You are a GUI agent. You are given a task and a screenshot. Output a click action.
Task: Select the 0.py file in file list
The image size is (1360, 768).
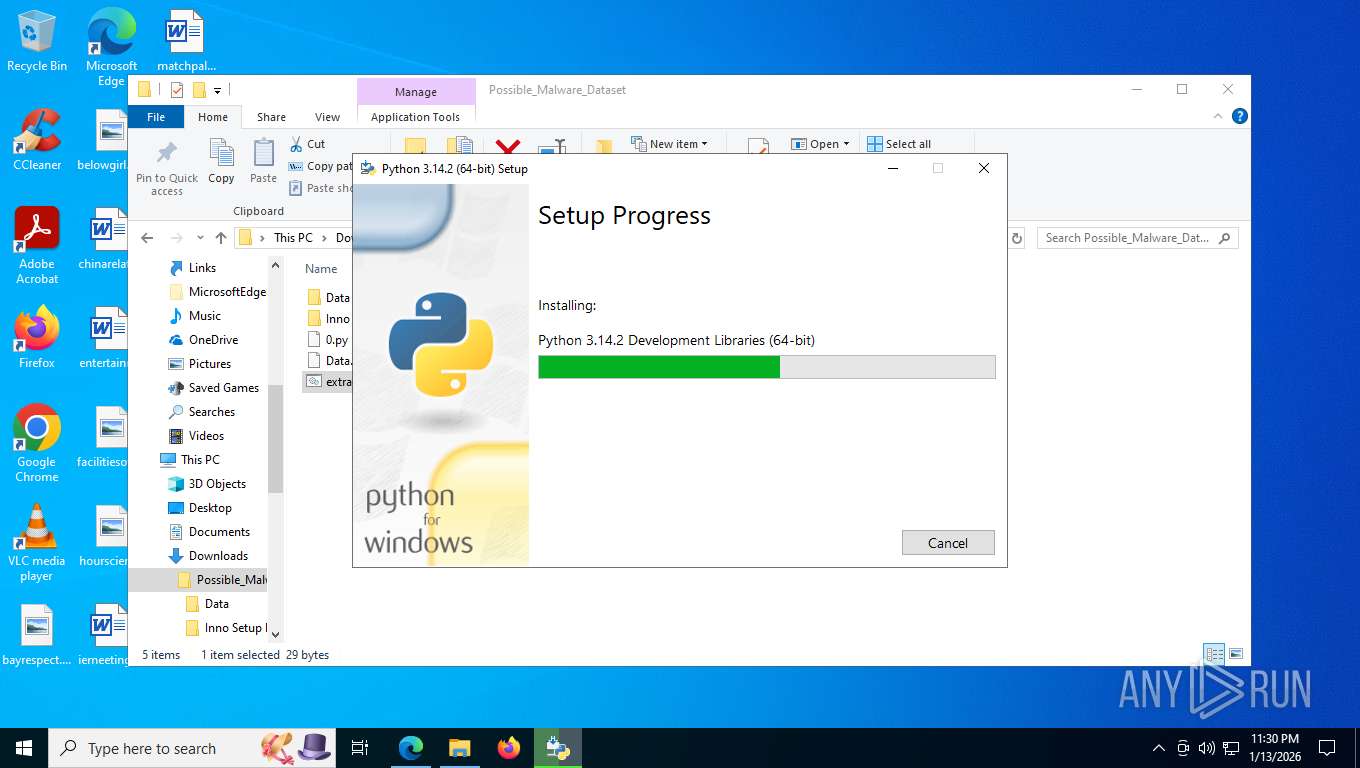tap(328, 340)
